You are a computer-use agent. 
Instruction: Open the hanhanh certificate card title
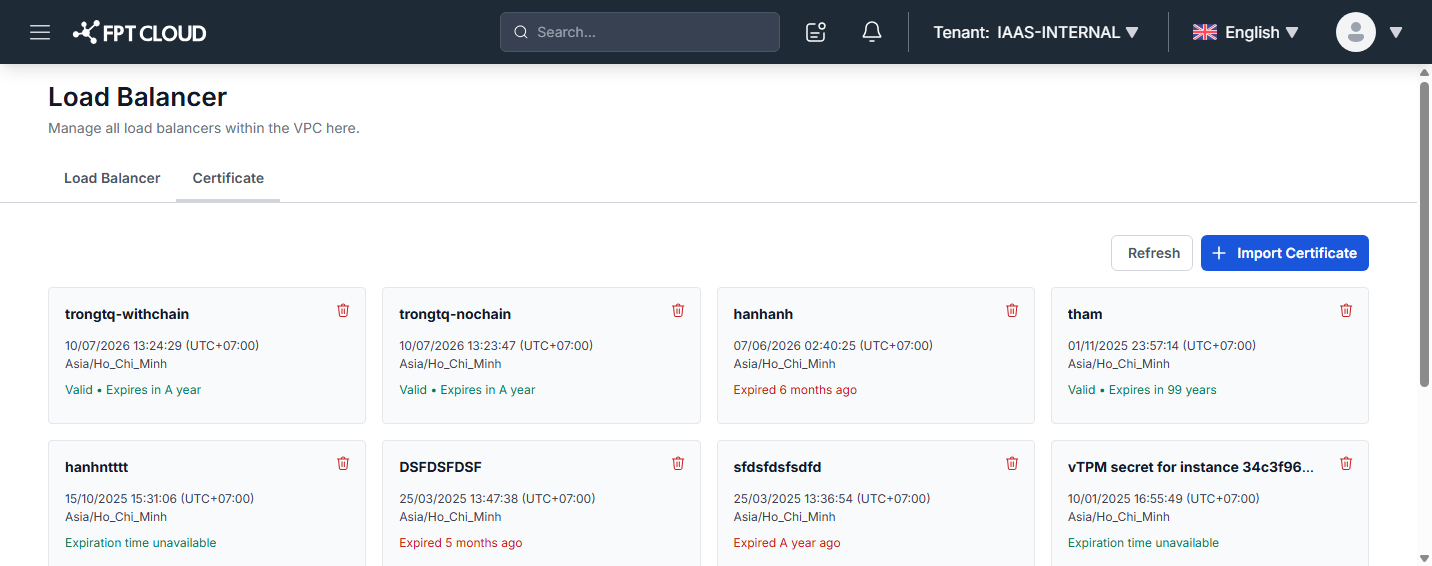pyautogui.click(x=763, y=314)
